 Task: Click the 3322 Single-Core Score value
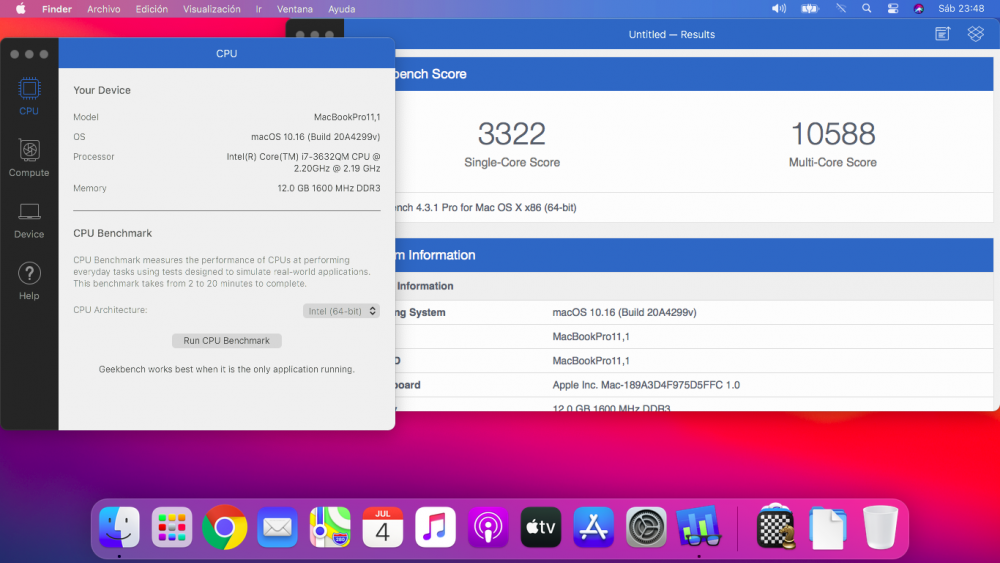(x=511, y=134)
